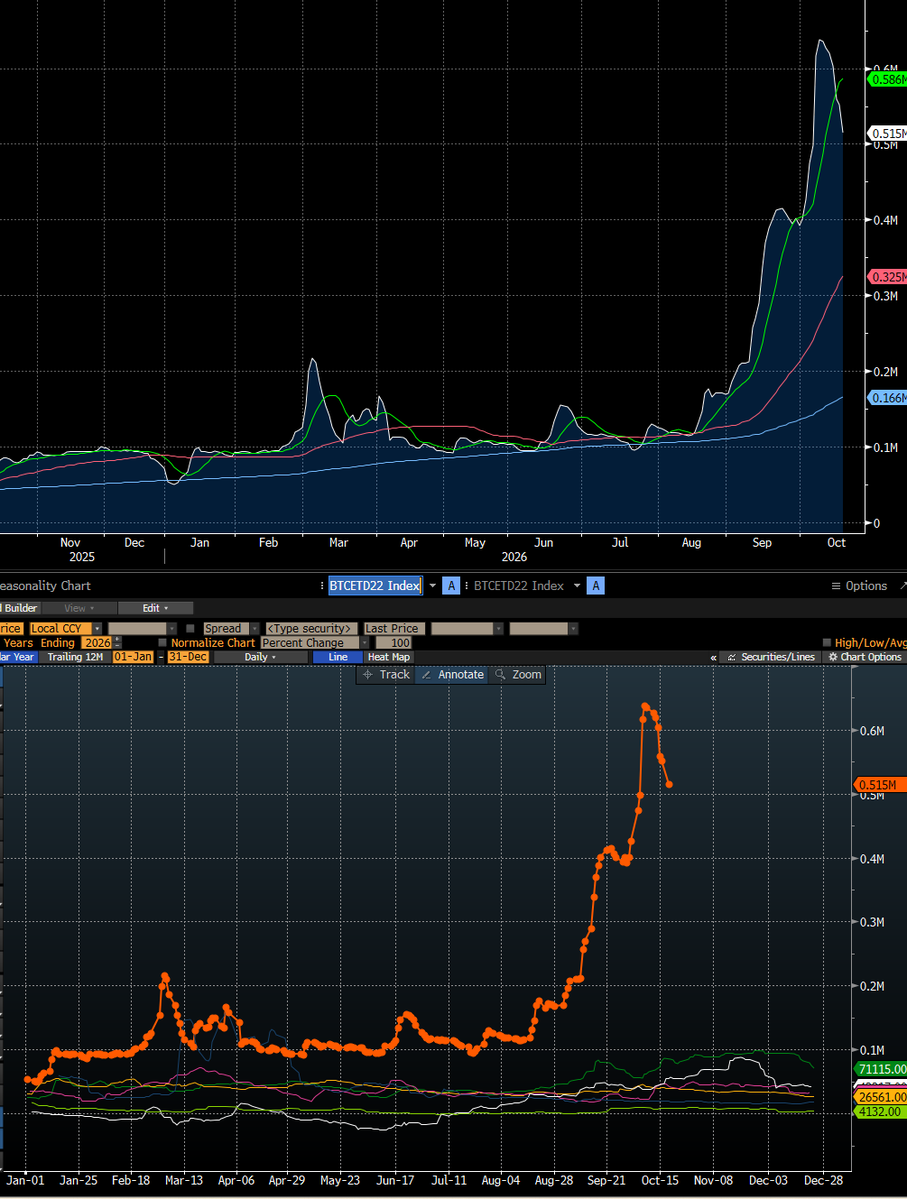
Task: Expand the dropdown arrow after second BTCETD22 Index
Action: [x=577, y=586]
